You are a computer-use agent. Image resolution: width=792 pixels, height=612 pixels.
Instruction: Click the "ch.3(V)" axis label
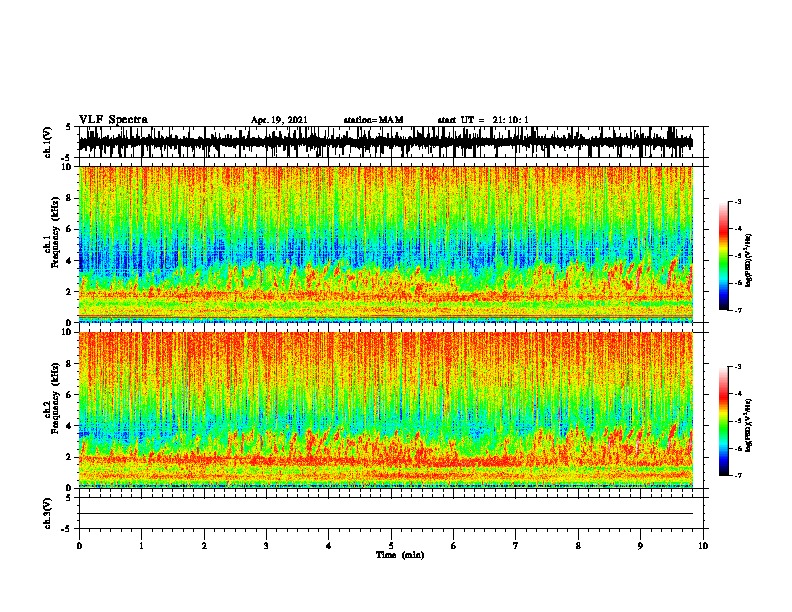(48, 513)
